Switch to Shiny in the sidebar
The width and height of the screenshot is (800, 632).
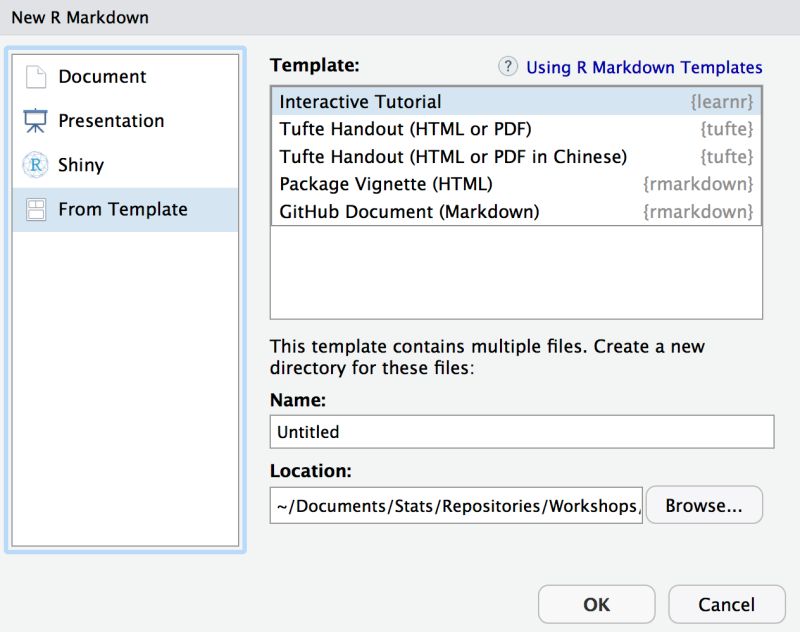[x=85, y=164]
